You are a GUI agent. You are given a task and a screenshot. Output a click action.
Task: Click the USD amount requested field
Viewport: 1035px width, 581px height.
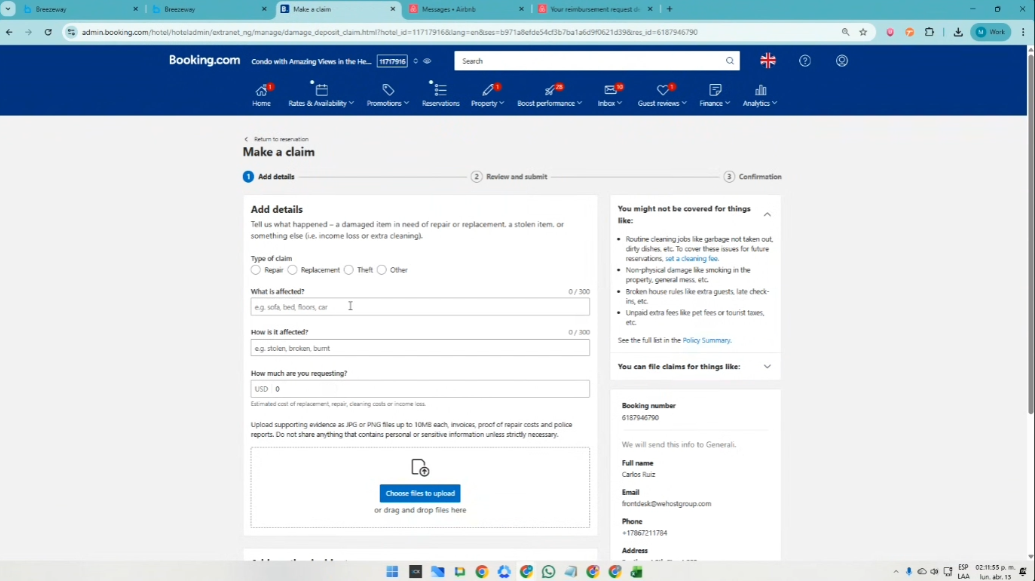point(420,389)
